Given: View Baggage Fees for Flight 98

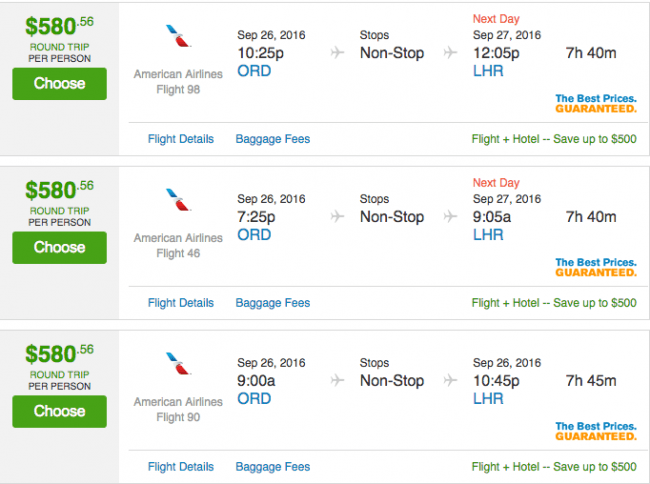Looking at the screenshot, I should (x=273, y=139).
